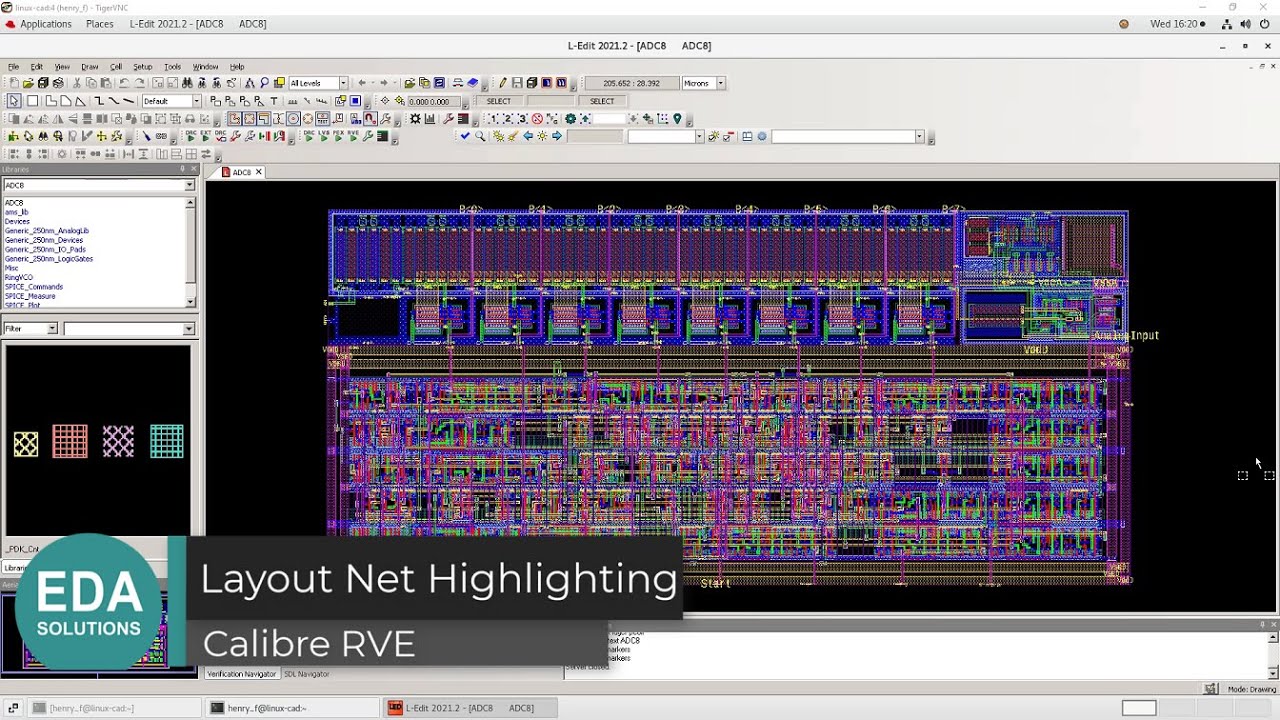The image size is (1280, 720).
Task: Select SPICE_Commands in library list
Action: pos(34,287)
